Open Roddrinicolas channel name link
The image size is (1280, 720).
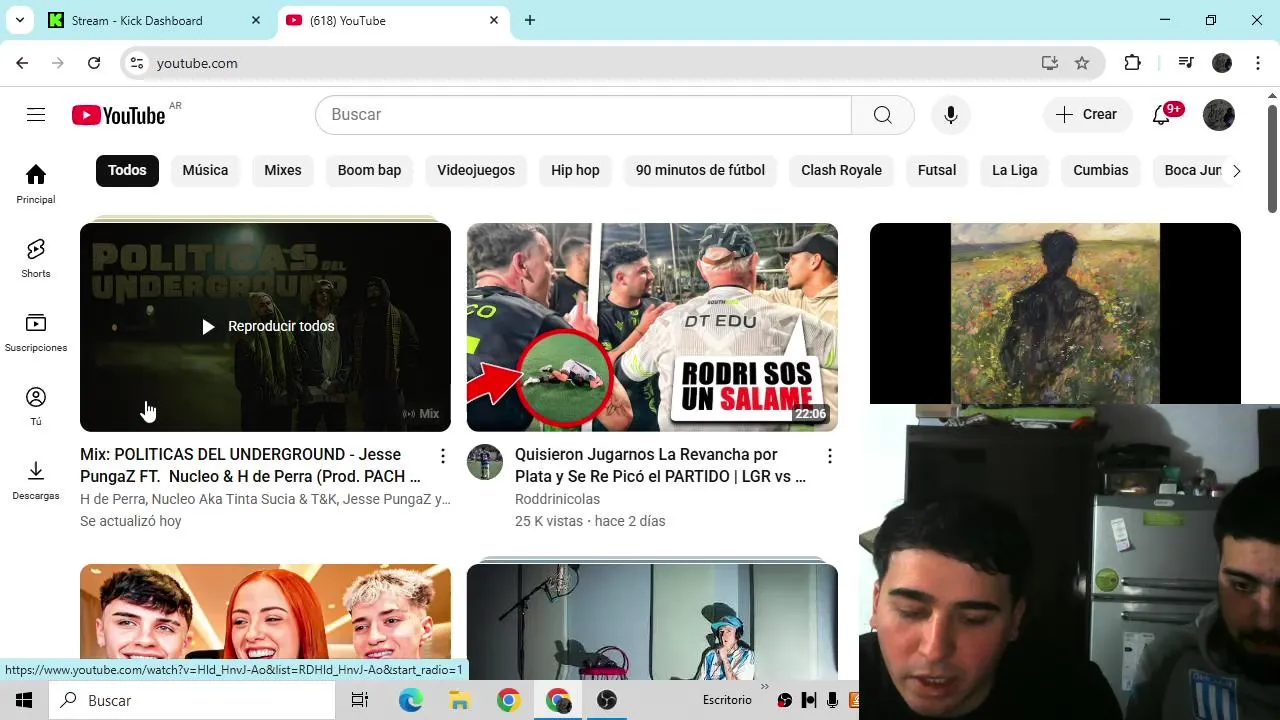pyautogui.click(x=557, y=499)
